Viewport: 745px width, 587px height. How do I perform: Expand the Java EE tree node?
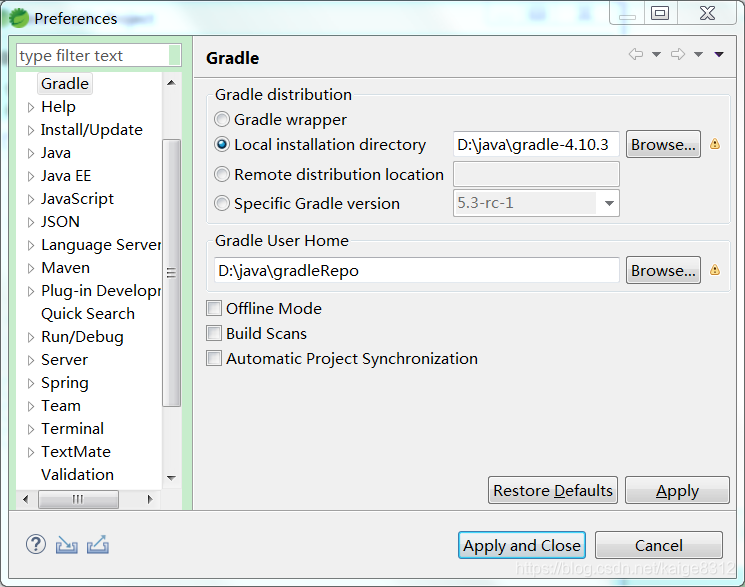tap(31, 176)
